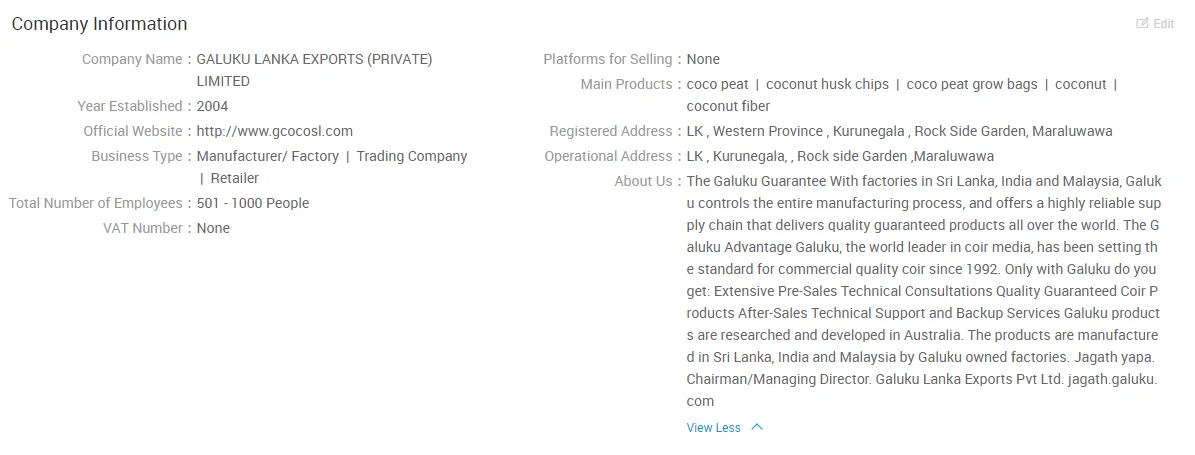
Task: Click the GALUKU LANKA EXPORTS company name
Action: coord(314,59)
